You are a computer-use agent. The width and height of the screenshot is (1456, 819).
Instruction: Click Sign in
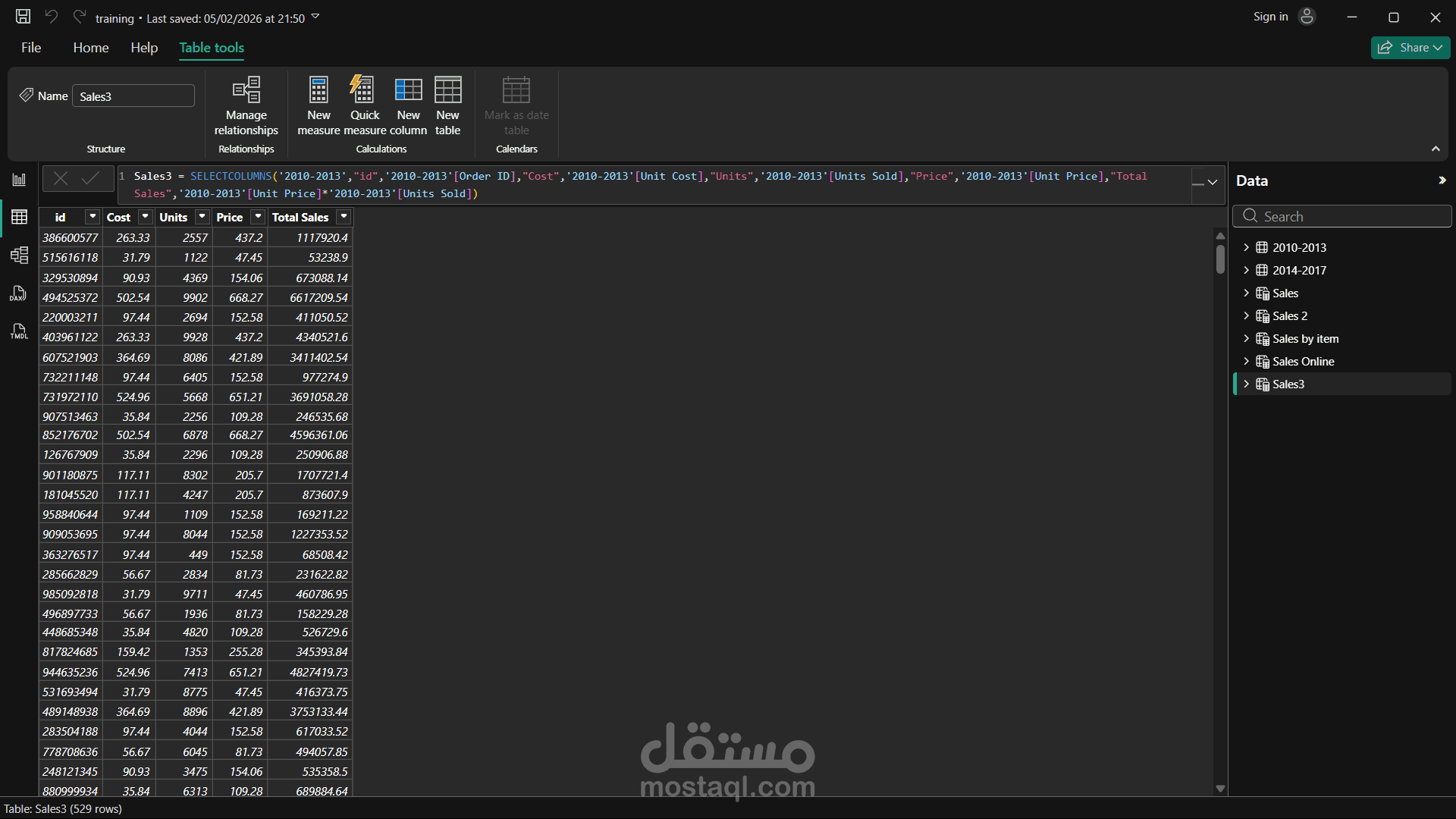1270,17
